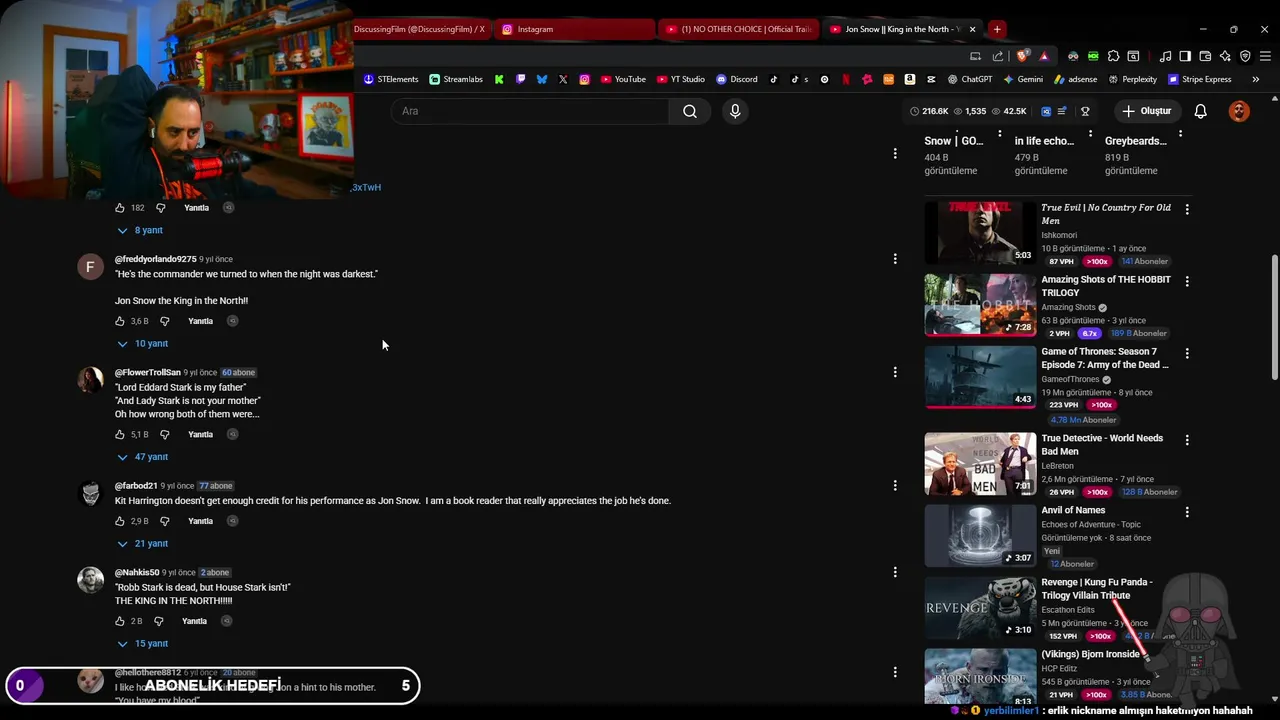Open the YT Studio bookmark
This screenshot has height=720, width=1280.
click(680, 79)
